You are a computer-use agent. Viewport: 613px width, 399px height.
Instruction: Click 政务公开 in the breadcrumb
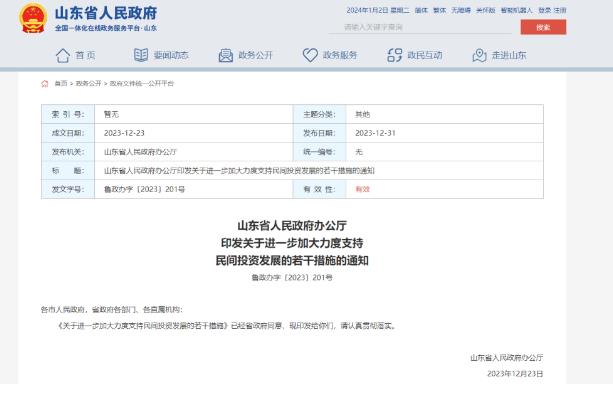coord(88,83)
